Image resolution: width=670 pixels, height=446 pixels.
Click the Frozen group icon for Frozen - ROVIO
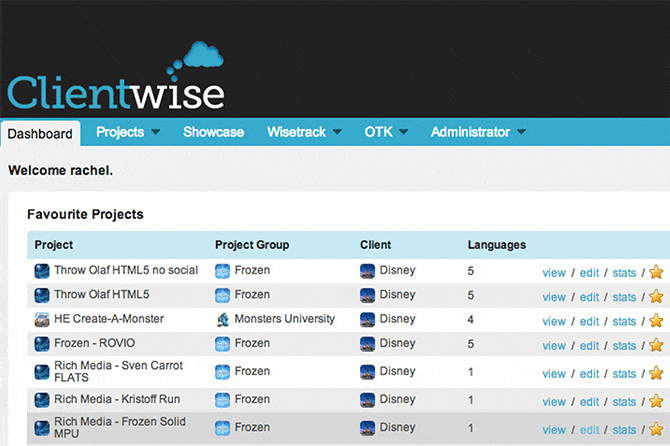click(x=223, y=345)
